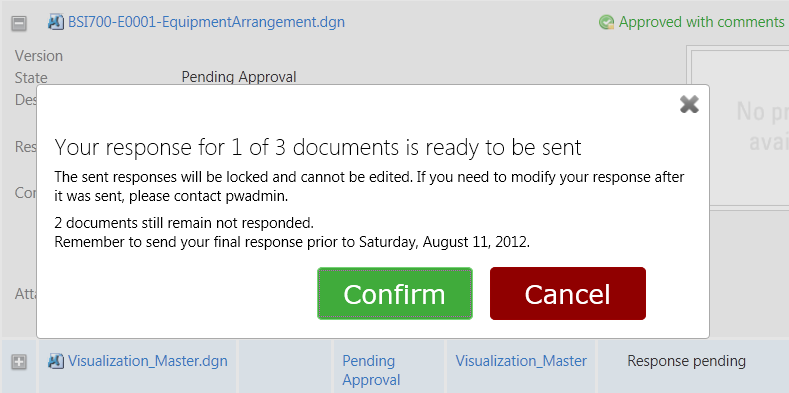Select the Approved with comments status text

coord(701,22)
